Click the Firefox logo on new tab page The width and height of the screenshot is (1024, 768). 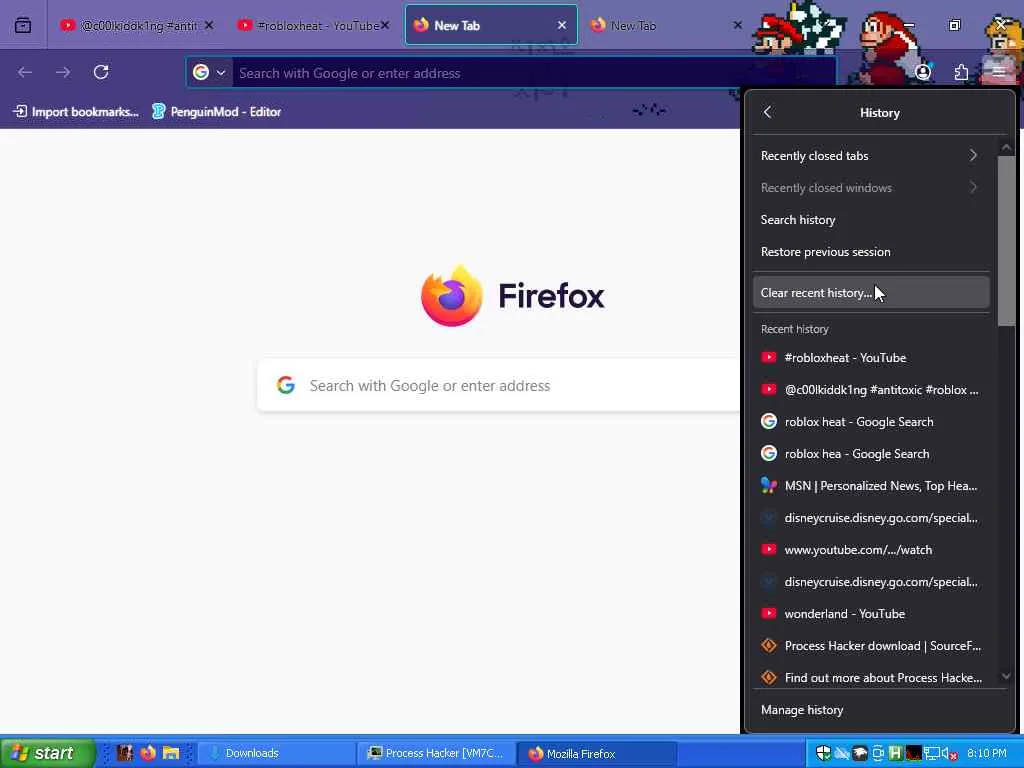coord(452,295)
